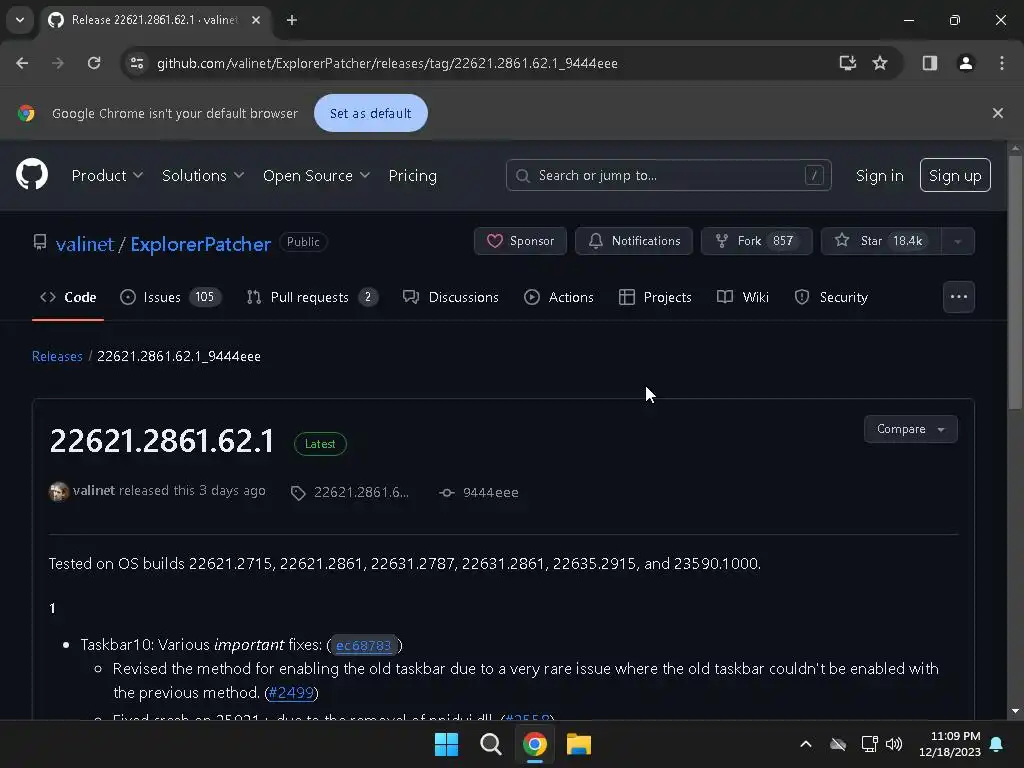Open tag 22621.2861.6... link

click(350, 492)
